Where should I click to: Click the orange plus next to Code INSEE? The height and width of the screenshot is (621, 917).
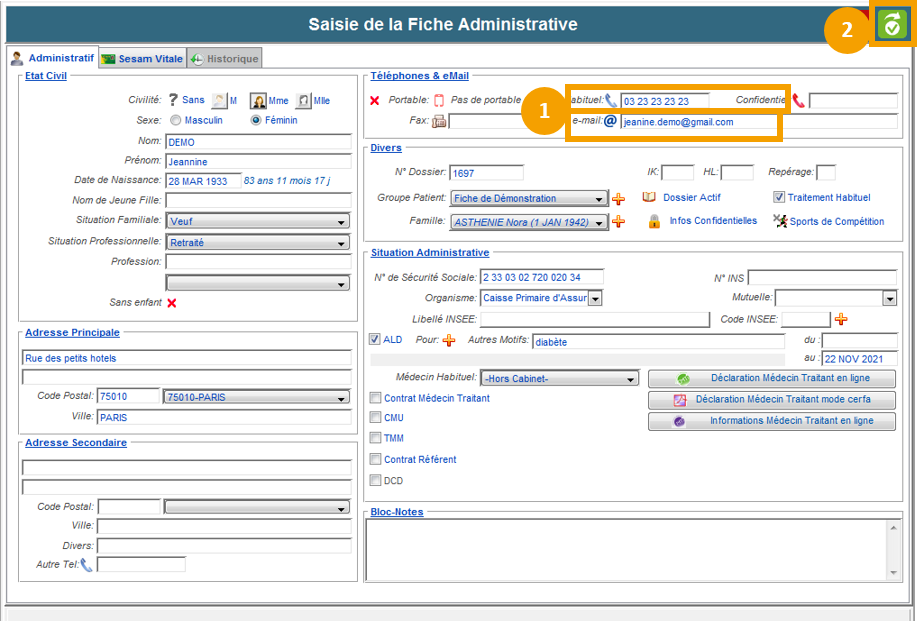[x=841, y=319]
